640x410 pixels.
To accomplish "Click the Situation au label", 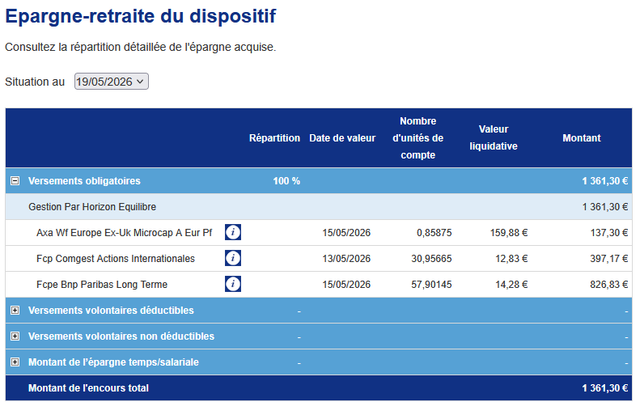I will (x=35, y=82).
